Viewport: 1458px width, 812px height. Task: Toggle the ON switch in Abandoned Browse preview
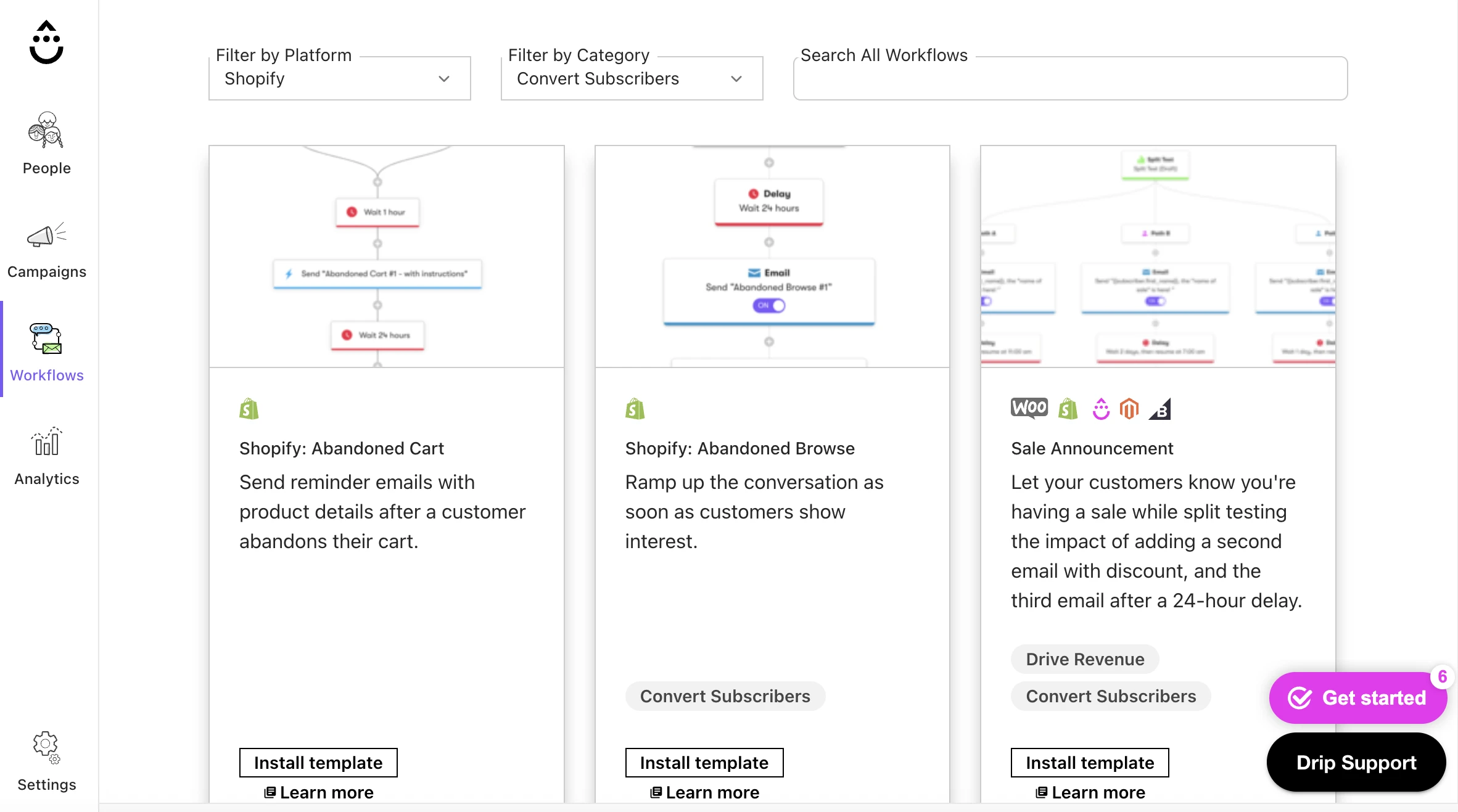click(x=768, y=305)
